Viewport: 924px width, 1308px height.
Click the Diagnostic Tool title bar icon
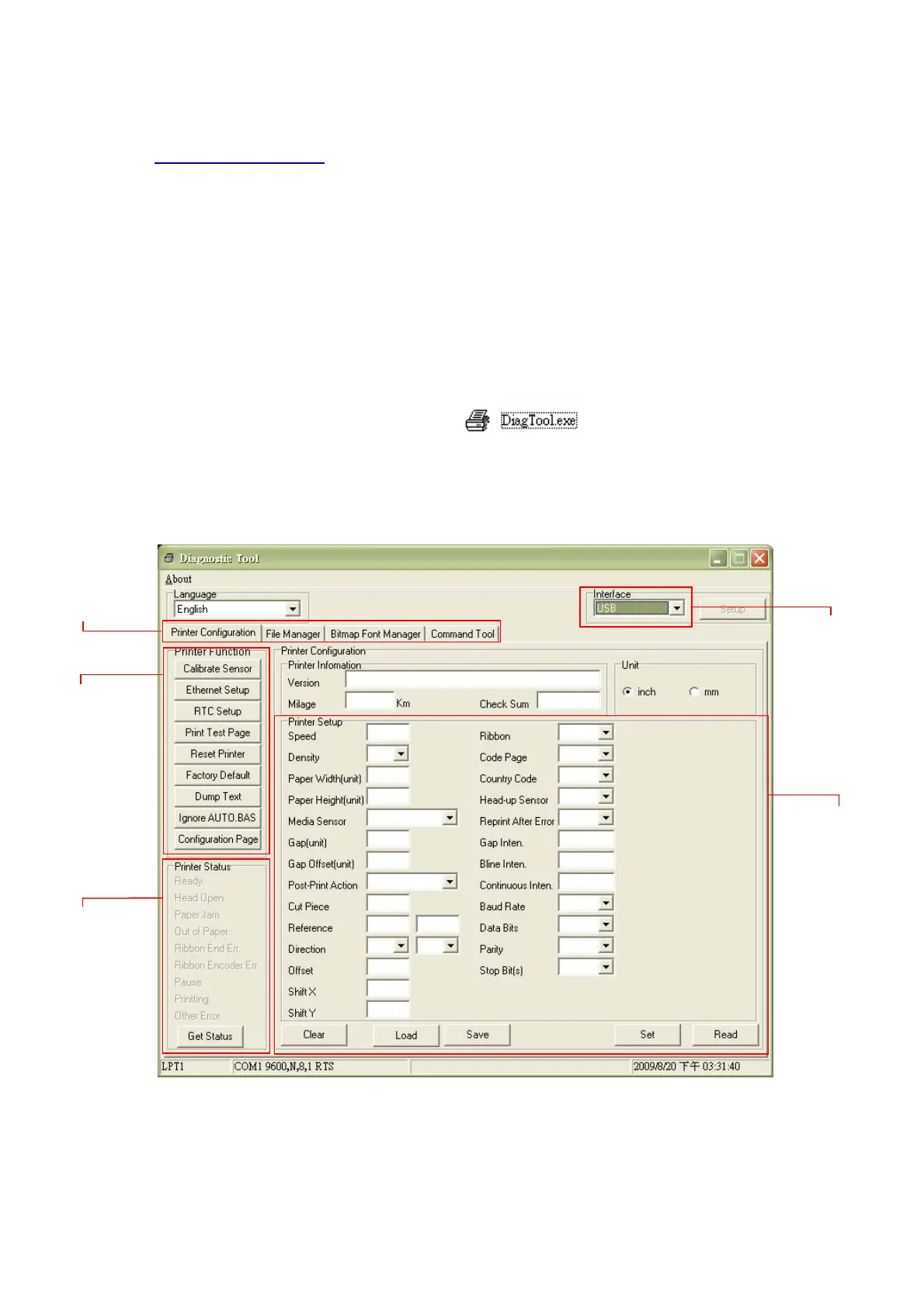coord(169,558)
